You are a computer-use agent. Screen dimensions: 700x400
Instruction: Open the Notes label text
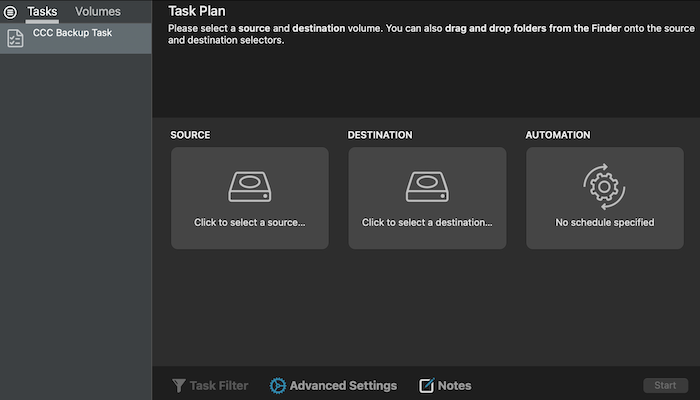455,385
